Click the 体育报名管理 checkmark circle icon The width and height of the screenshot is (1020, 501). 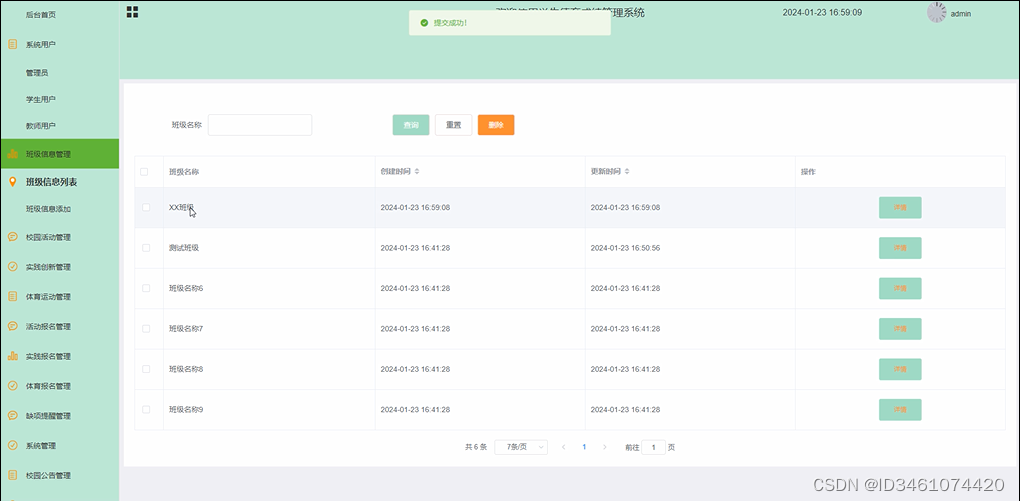click(12, 386)
